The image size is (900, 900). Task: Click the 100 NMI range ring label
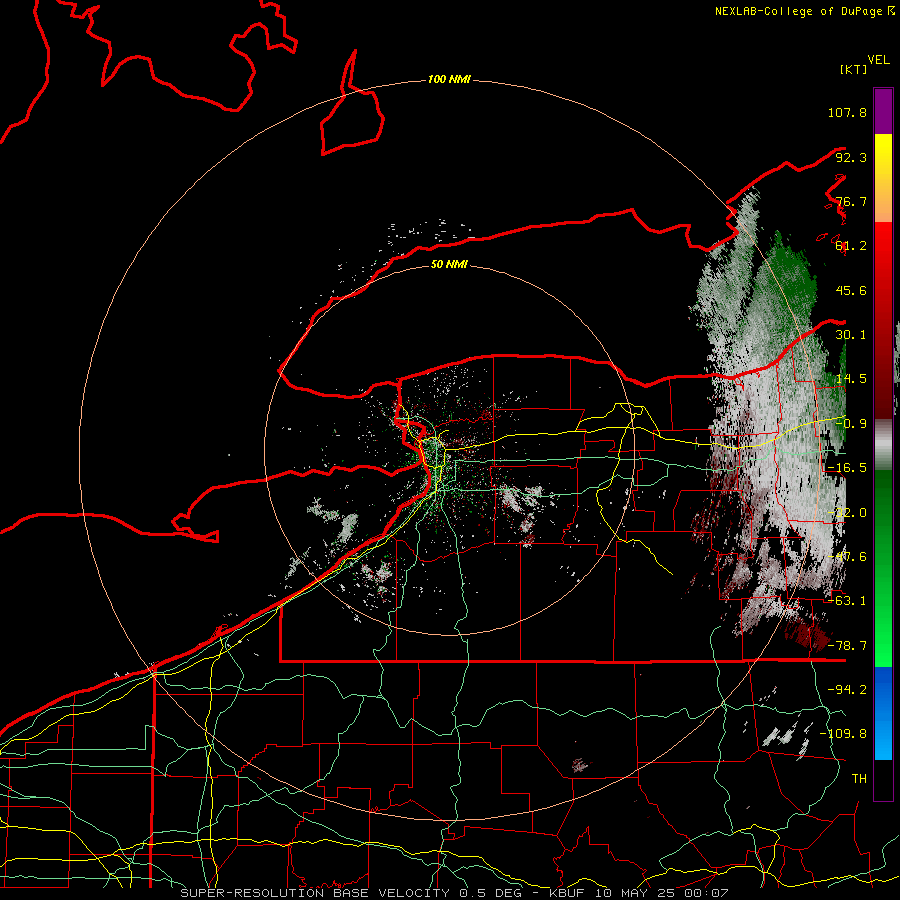tap(449, 79)
